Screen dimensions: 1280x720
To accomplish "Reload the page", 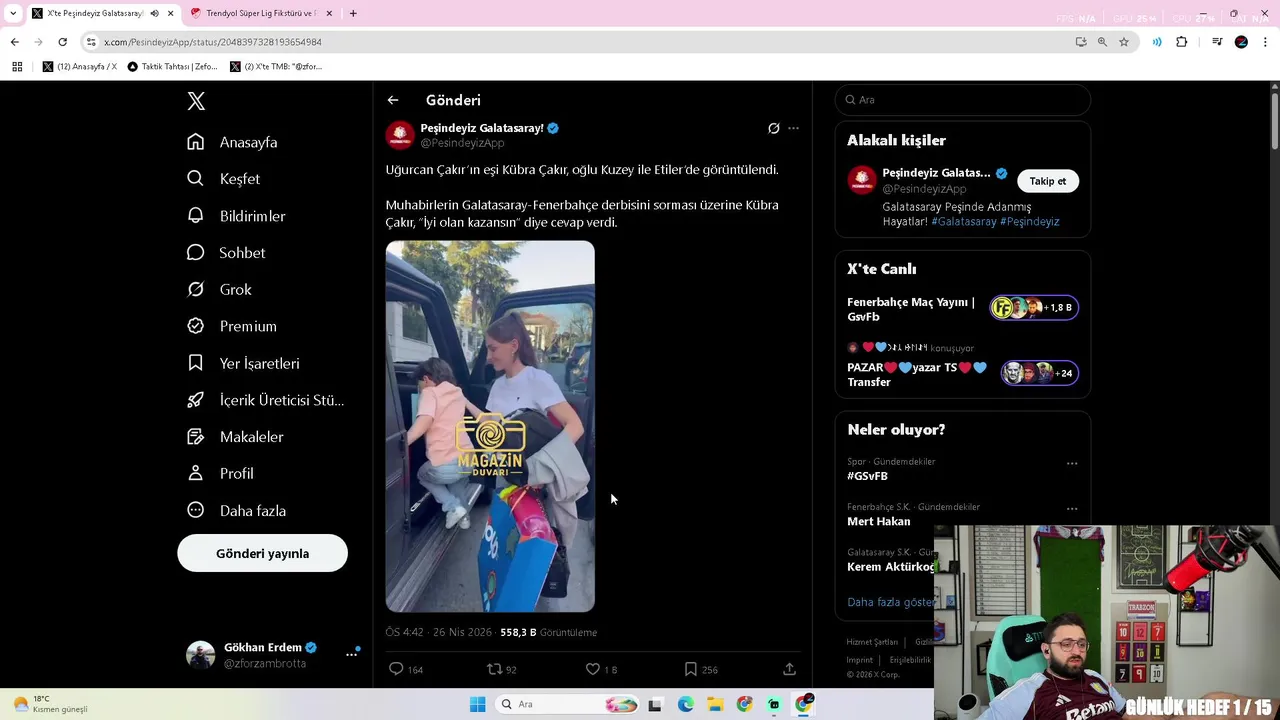I will click(62, 42).
